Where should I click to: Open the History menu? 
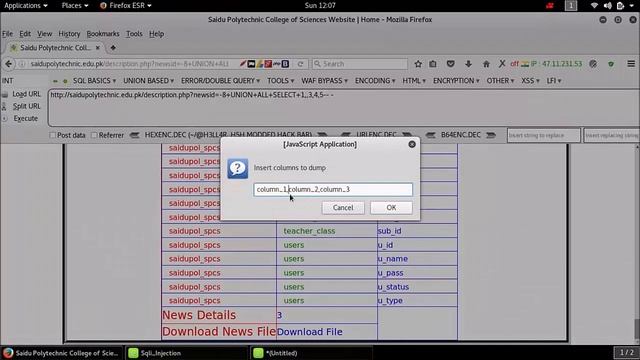pyautogui.click(x=69, y=34)
